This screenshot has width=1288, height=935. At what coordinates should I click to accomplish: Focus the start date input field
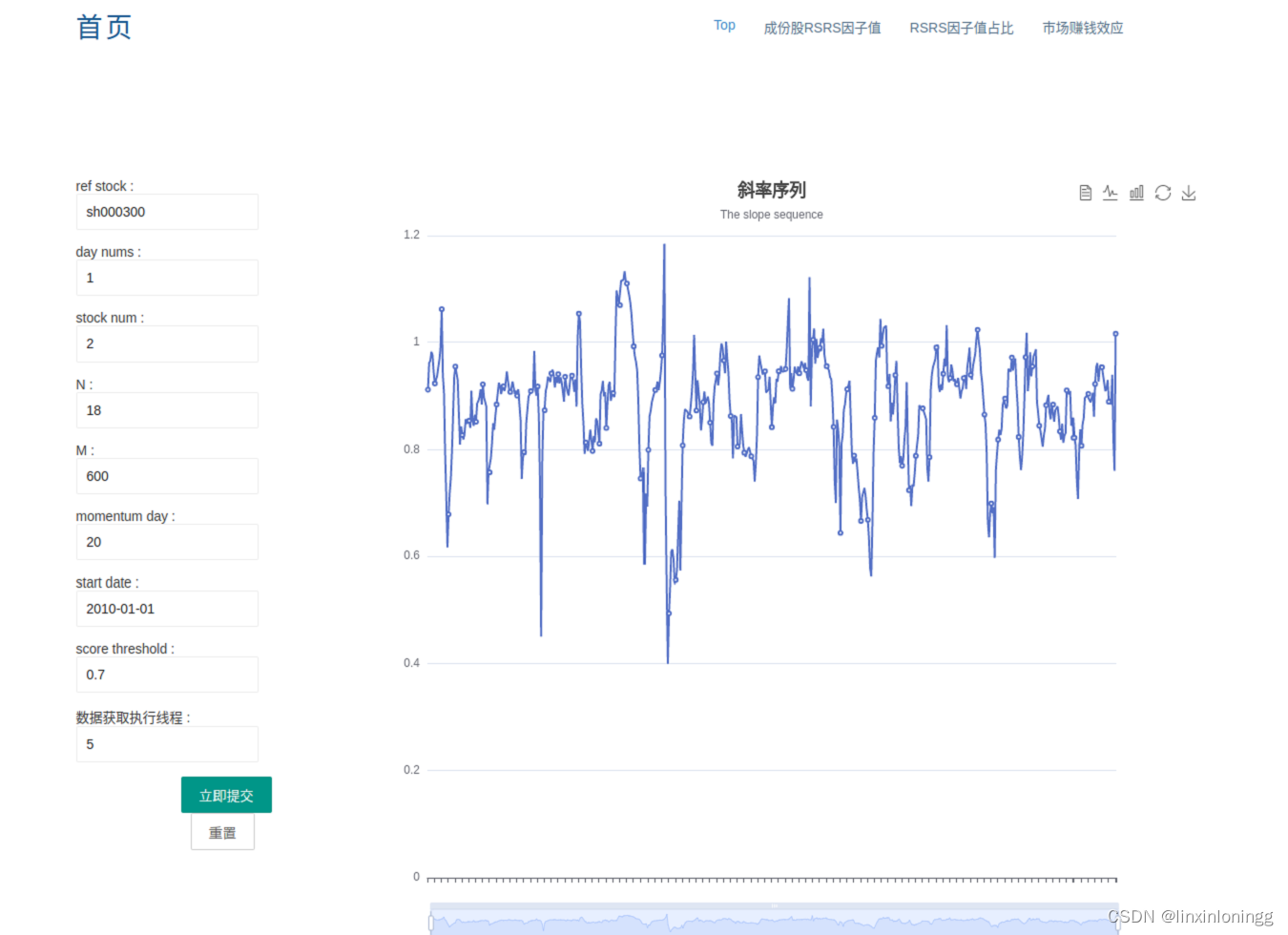click(x=167, y=609)
